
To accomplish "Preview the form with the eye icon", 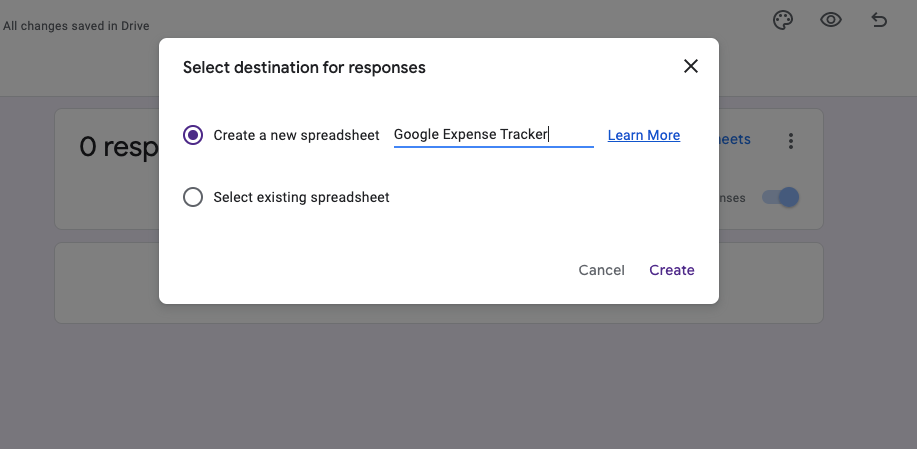I will coord(830,20).
